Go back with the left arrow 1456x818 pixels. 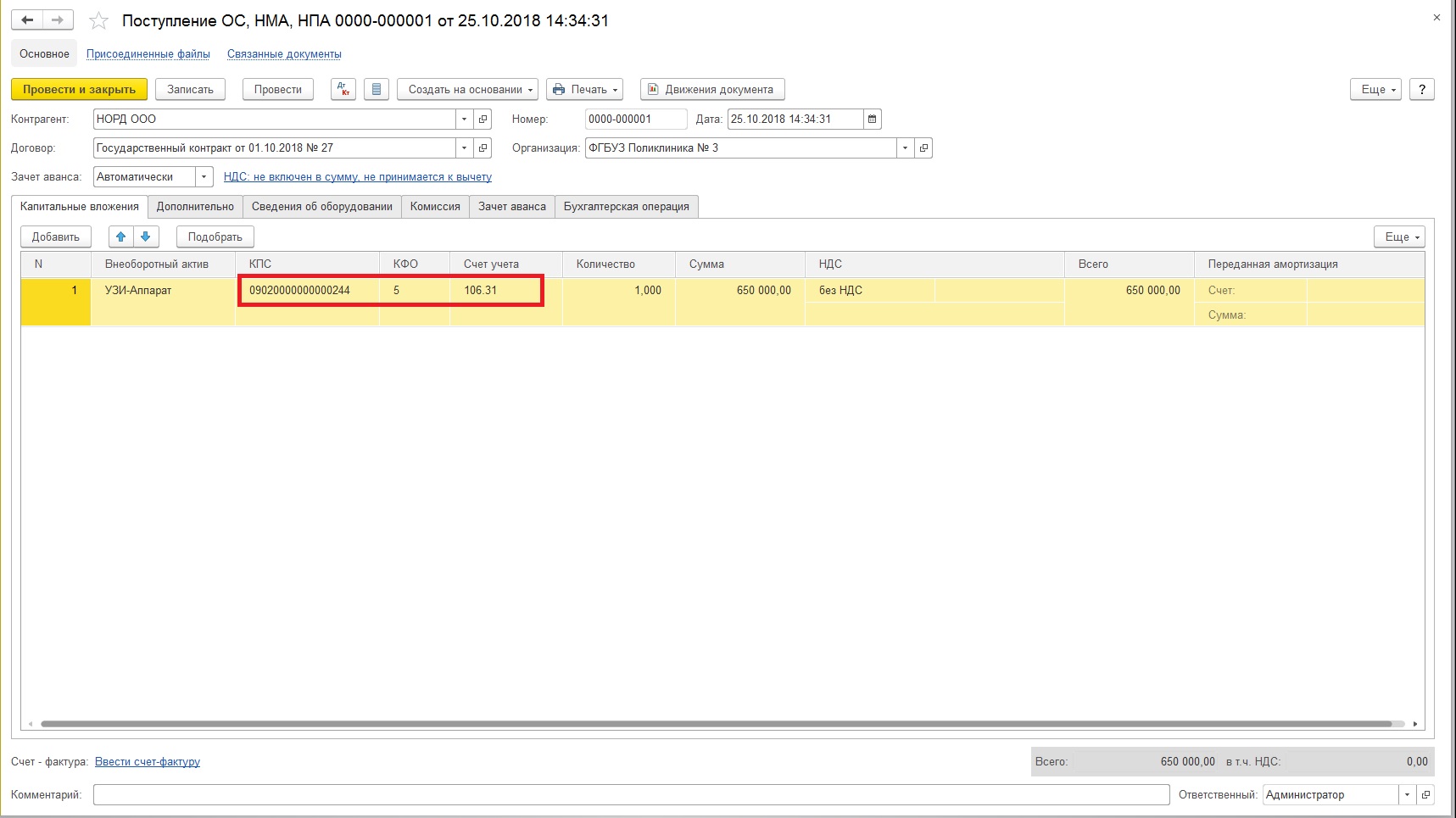(27, 19)
